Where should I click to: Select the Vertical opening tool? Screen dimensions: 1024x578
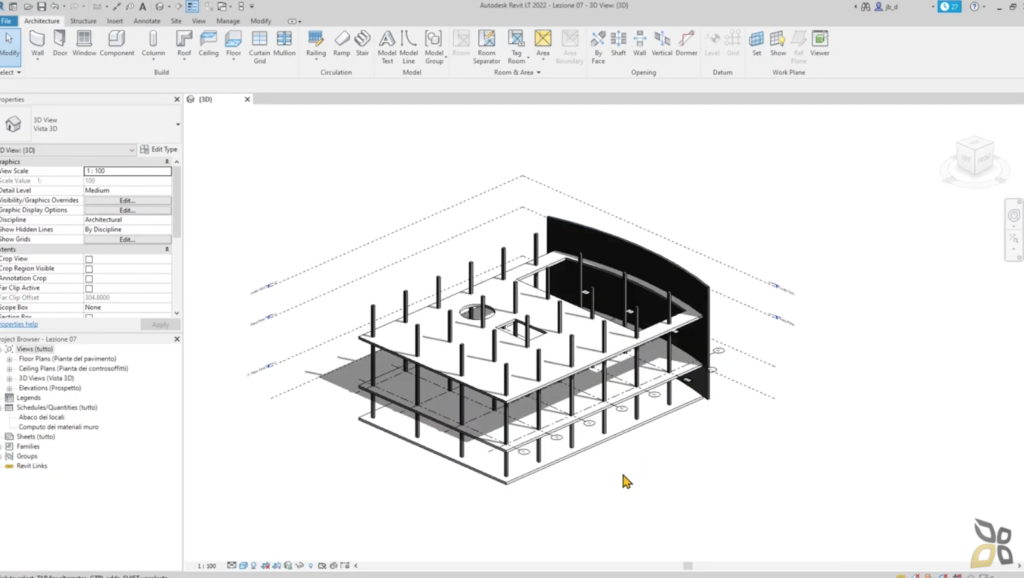coord(662,44)
